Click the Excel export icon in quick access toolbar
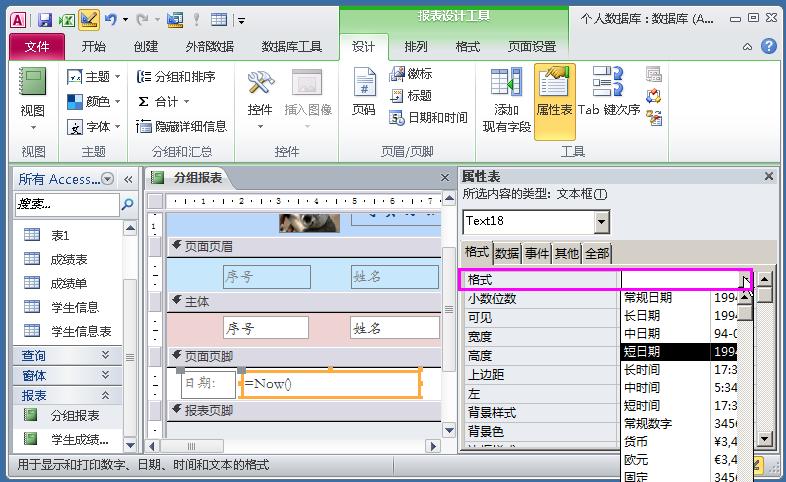The image size is (786, 482). [x=67, y=20]
